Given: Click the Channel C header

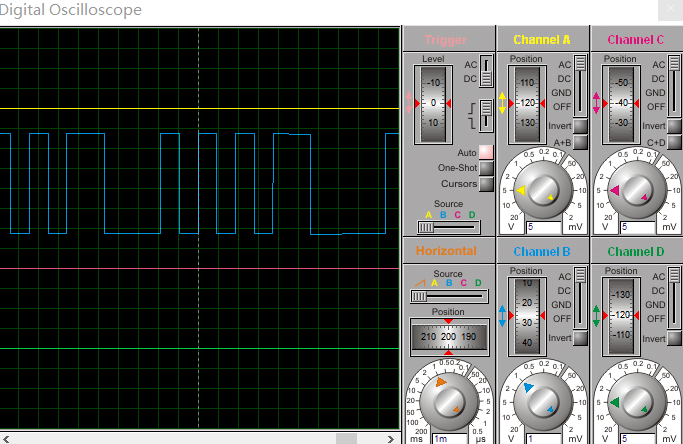Looking at the screenshot, I should pos(636,40).
